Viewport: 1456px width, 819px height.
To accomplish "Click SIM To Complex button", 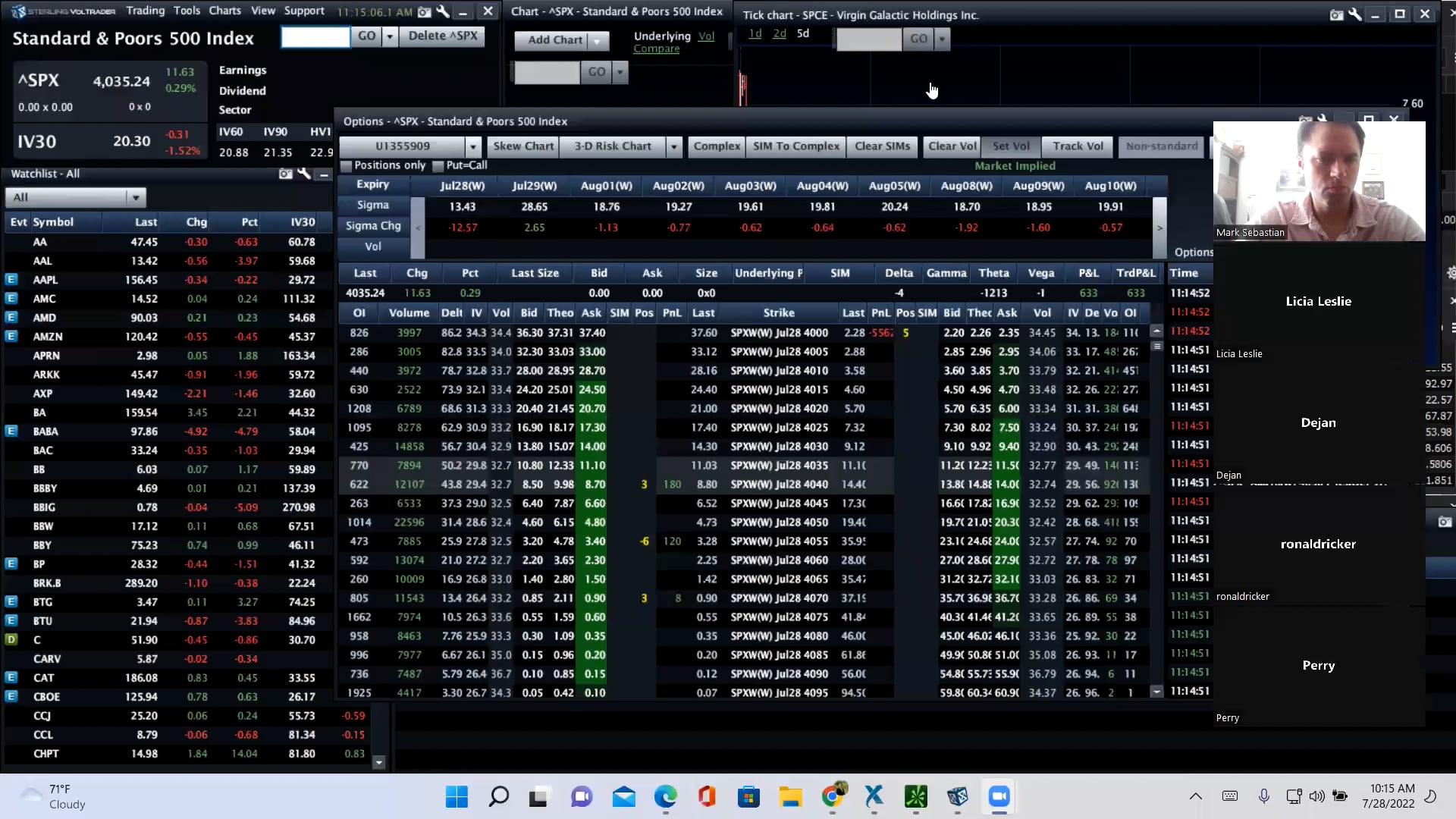I will point(796,146).
